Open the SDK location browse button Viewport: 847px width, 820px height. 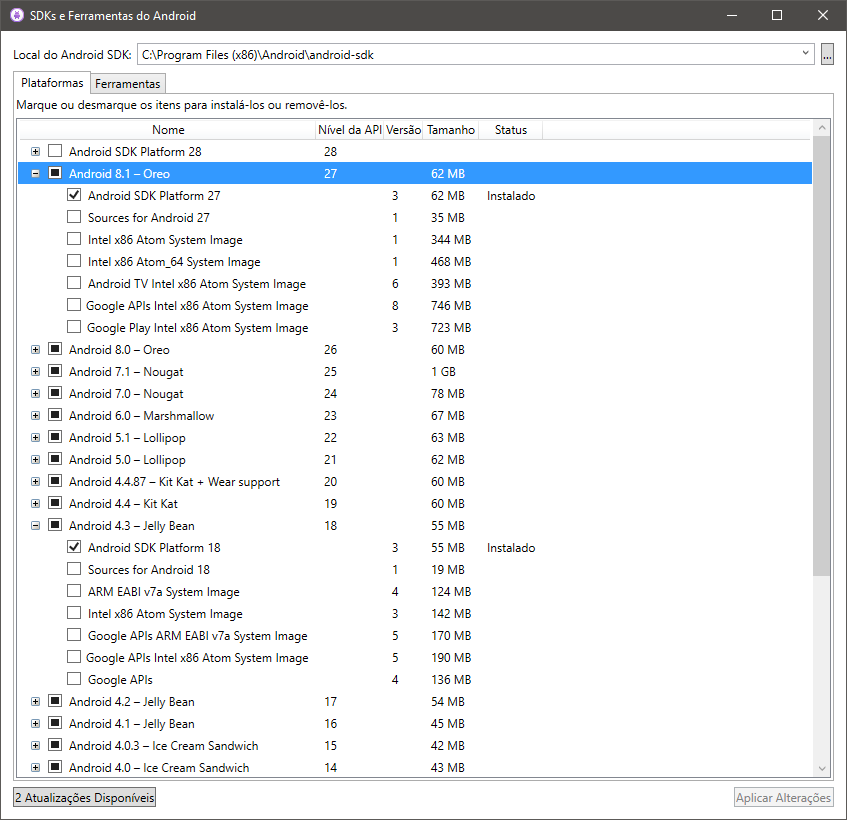827,54
